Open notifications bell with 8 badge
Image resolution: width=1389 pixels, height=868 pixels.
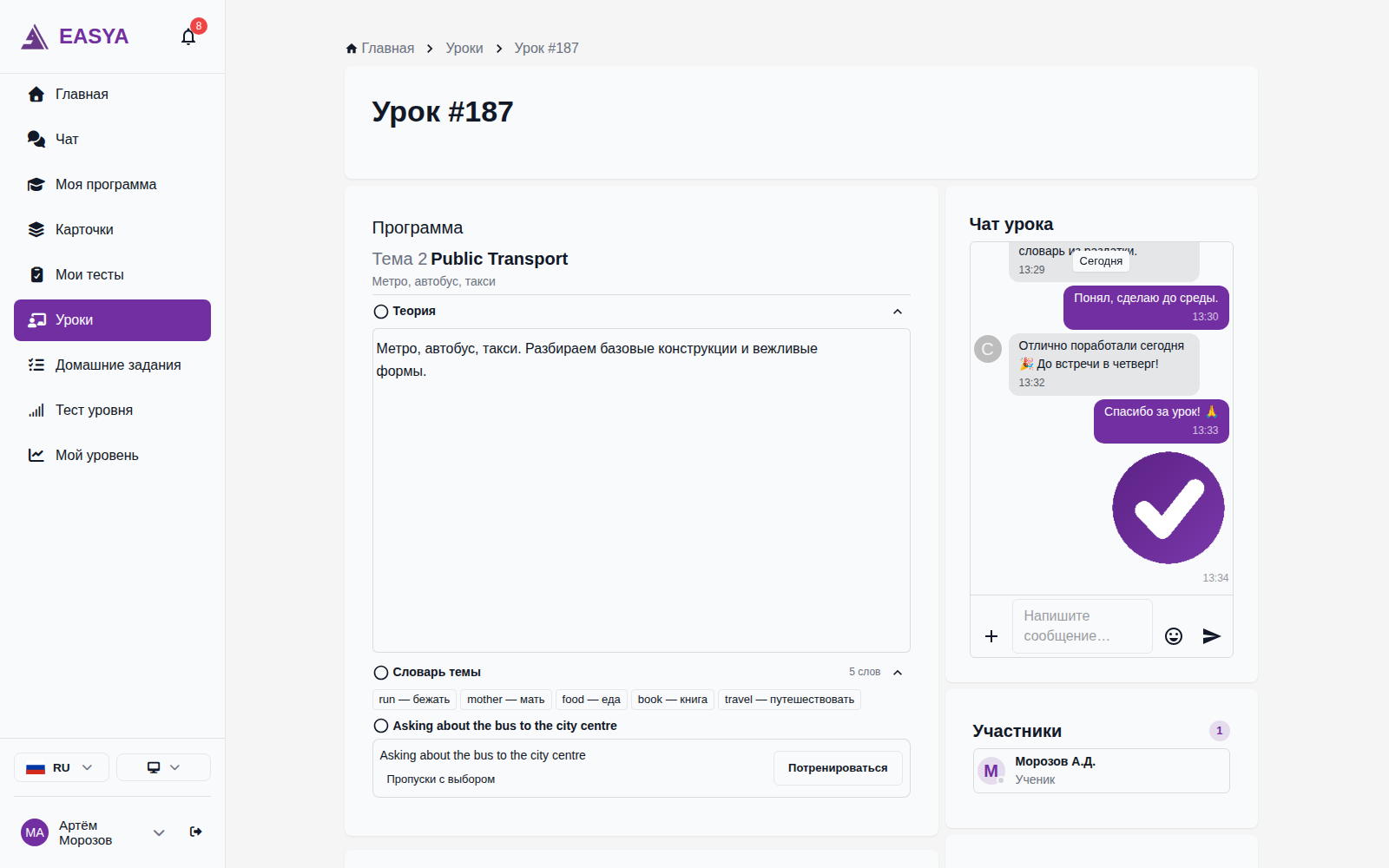(188, 36)
